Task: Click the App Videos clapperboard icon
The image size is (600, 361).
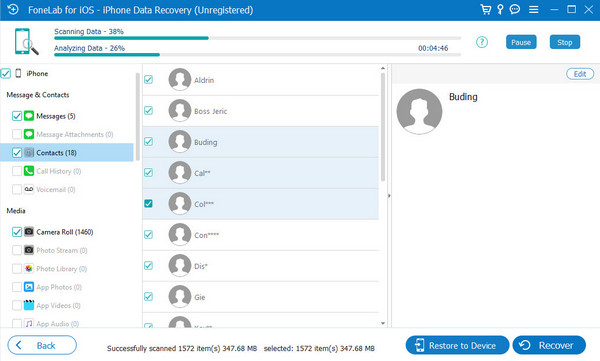Action: tap(29, 305)
